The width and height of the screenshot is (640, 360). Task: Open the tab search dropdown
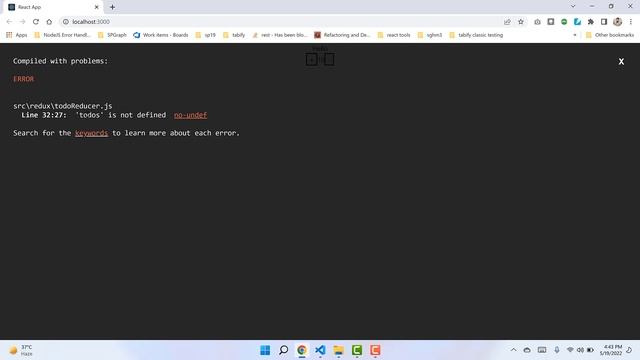coord(573,7)
